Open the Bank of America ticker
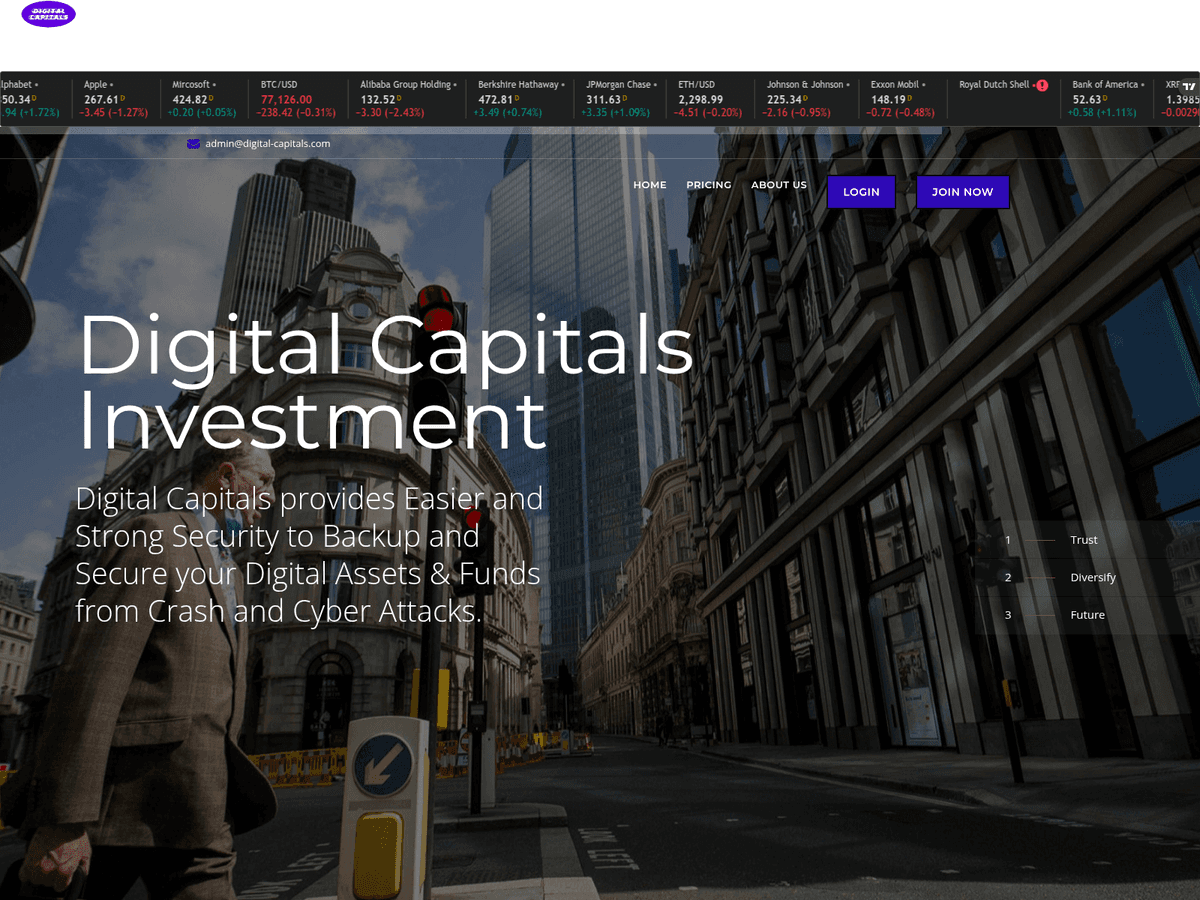Viewport: 1200px width, 900px height. (x=1105, y=99)
